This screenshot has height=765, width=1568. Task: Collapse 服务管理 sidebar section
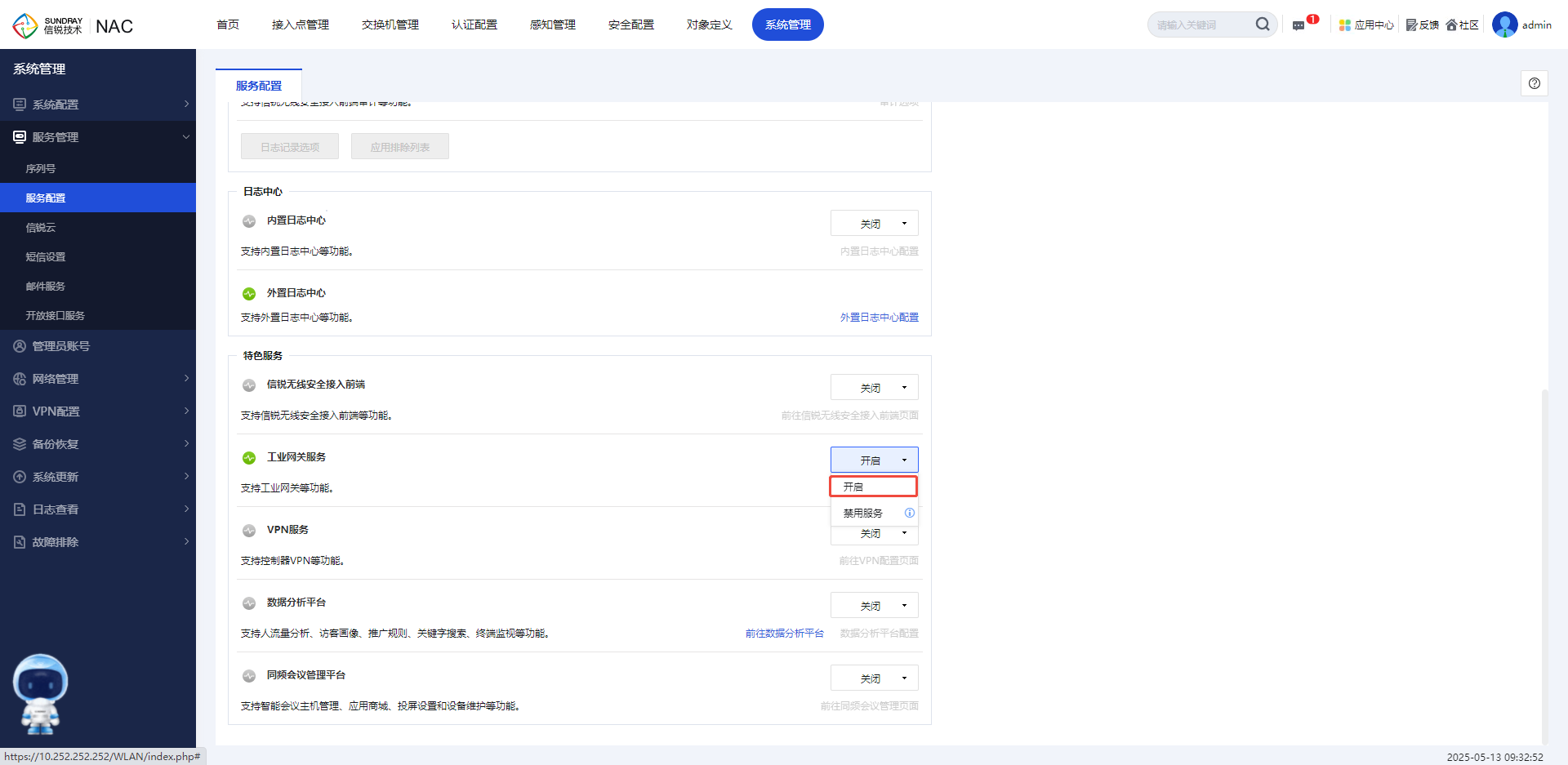186,136
